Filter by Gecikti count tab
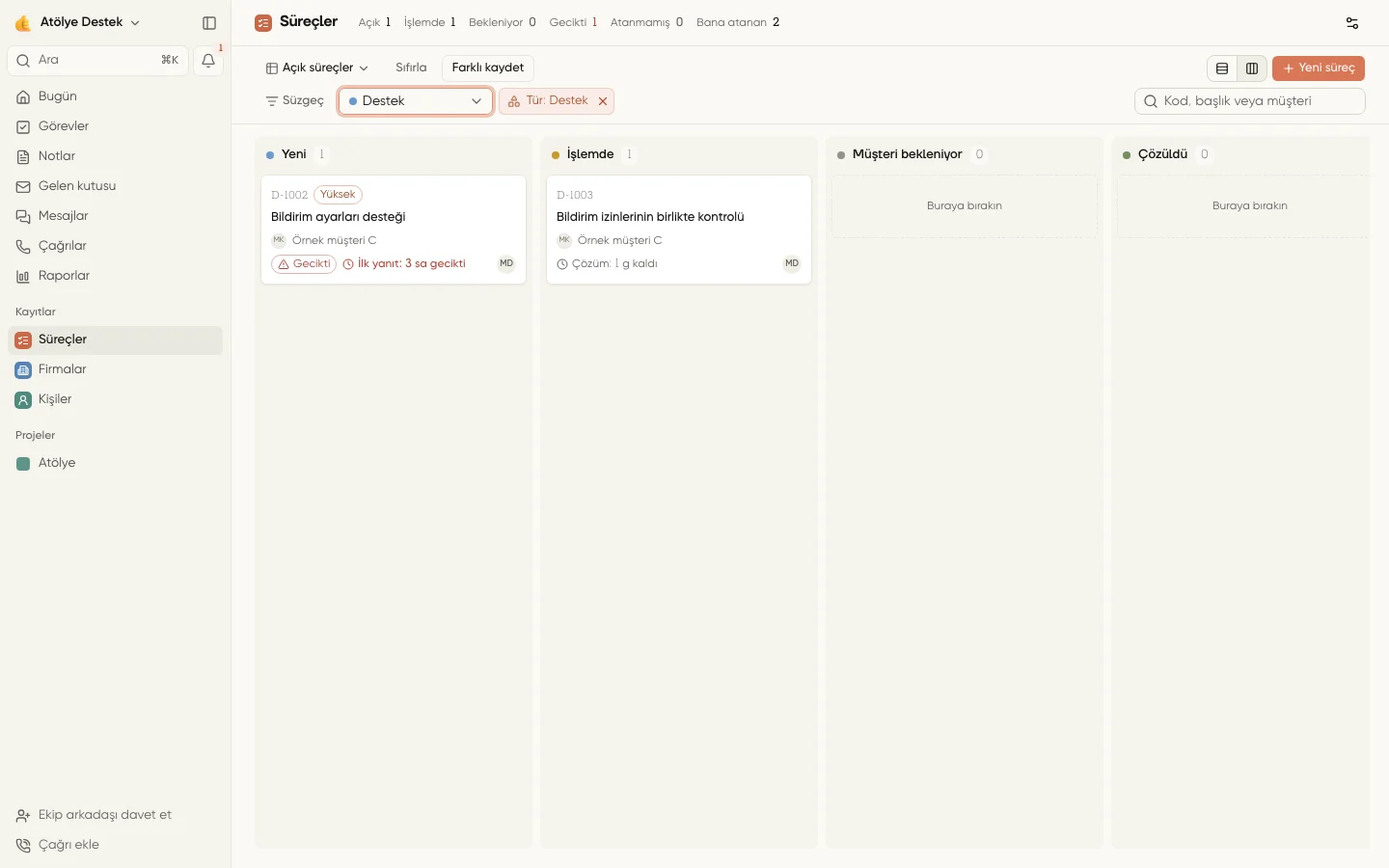The image size is (1389, 868). click(573, 22)
